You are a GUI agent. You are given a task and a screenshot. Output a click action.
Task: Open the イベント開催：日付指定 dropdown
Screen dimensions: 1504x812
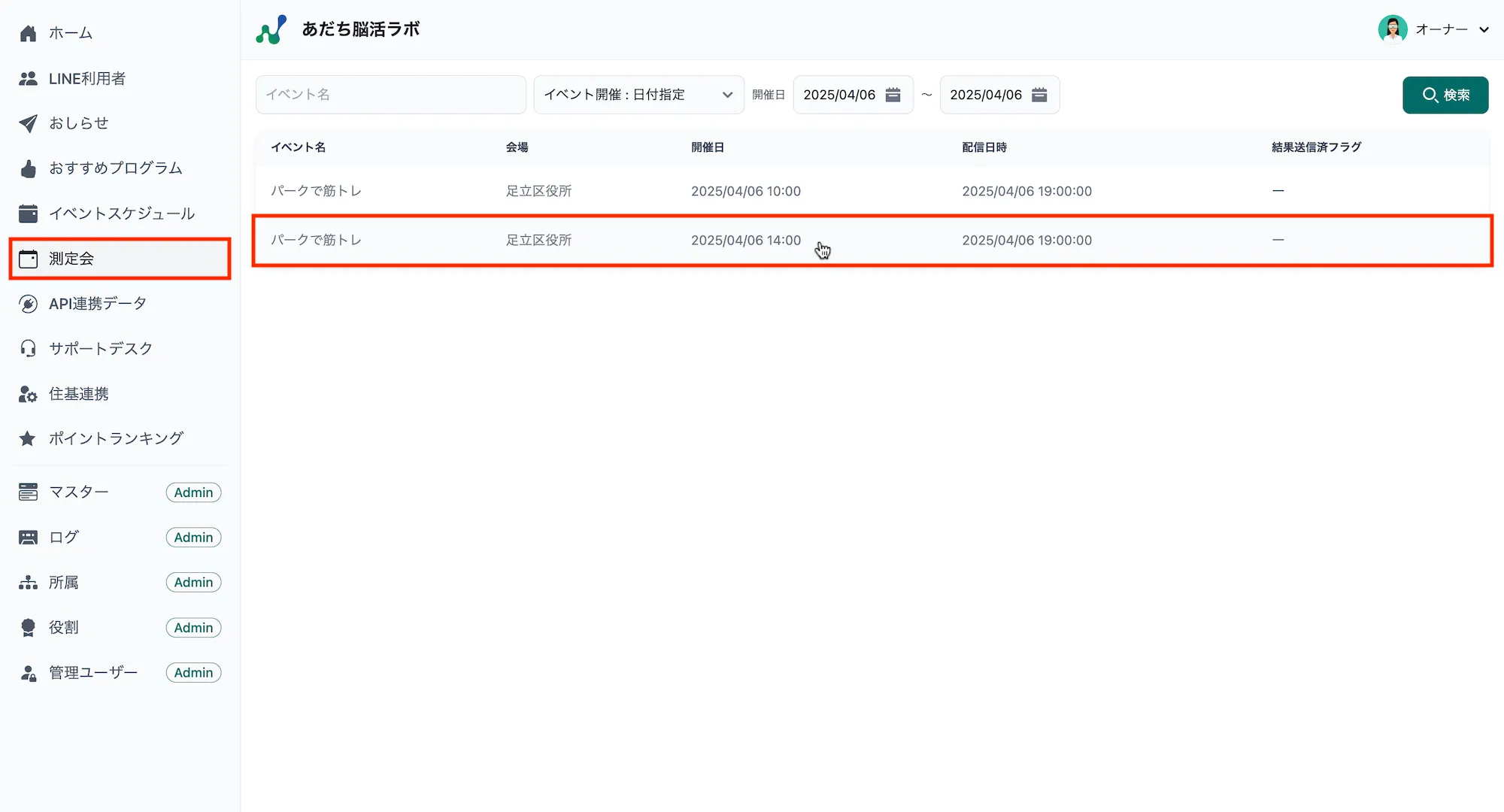(638, 95)
